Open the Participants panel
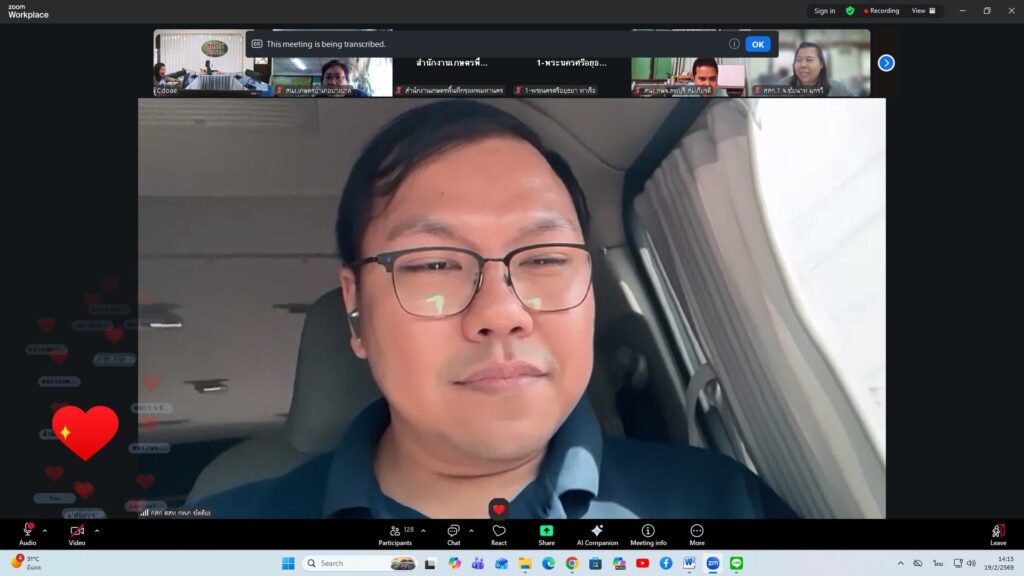Screen dimensions: 1024x576 pyautogui.click(x=394, y=533)
